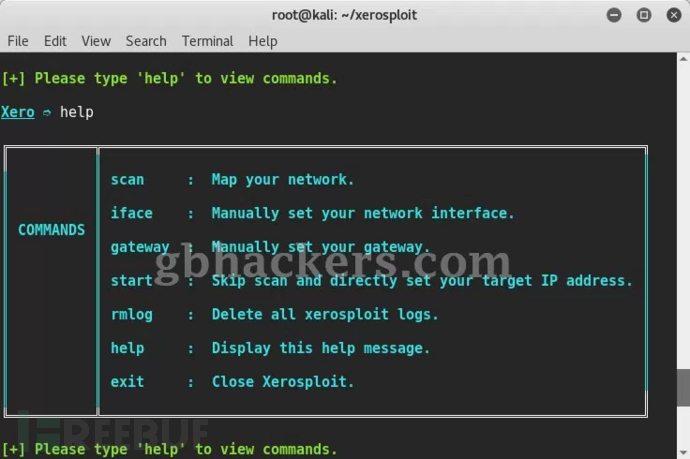Image resolution: width=690 pixels, height=459 pixels.
Task: Click the top 'Please type help' message
Action: click(x=169, y=78)
